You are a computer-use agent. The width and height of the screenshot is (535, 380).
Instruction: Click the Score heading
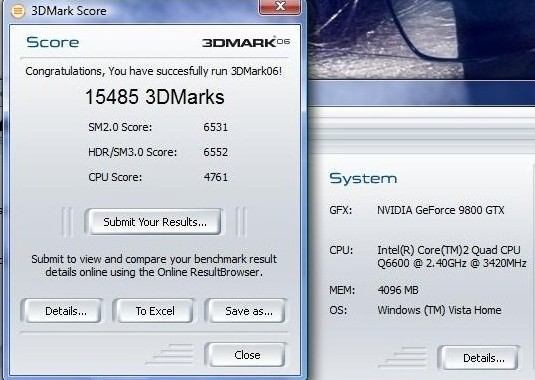coord(53,42)
